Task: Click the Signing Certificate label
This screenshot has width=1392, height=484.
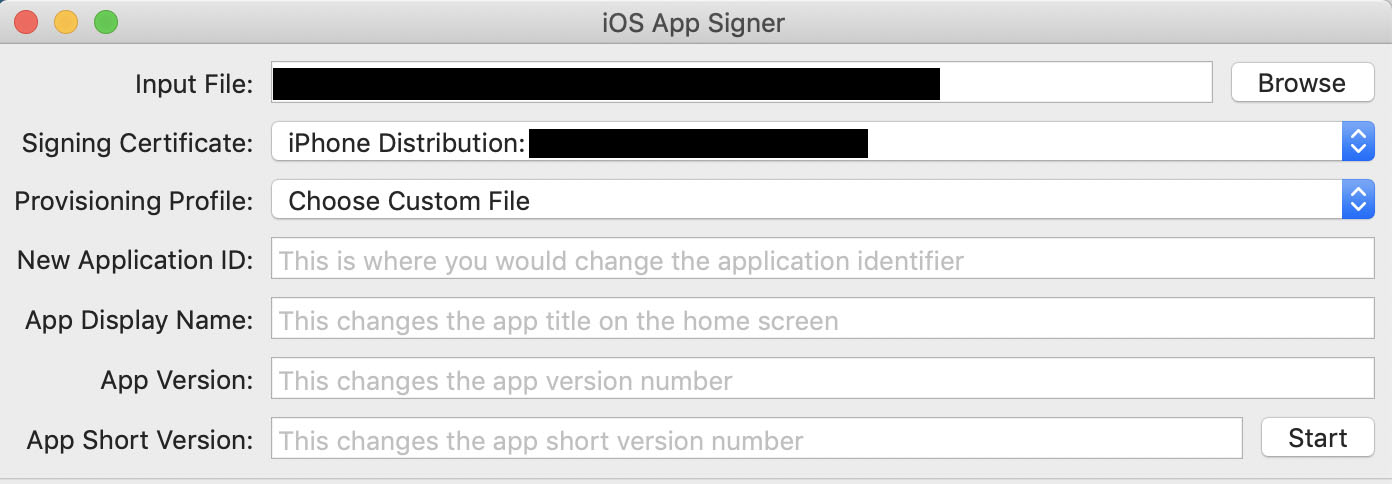Action: pos(138,143)
